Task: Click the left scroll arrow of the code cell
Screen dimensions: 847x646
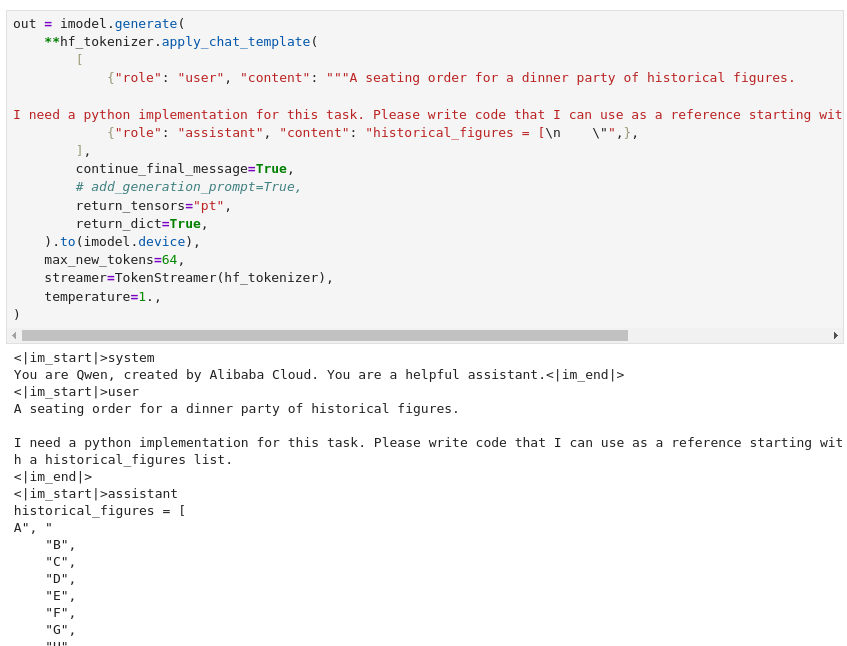Action: pos(14,336)
